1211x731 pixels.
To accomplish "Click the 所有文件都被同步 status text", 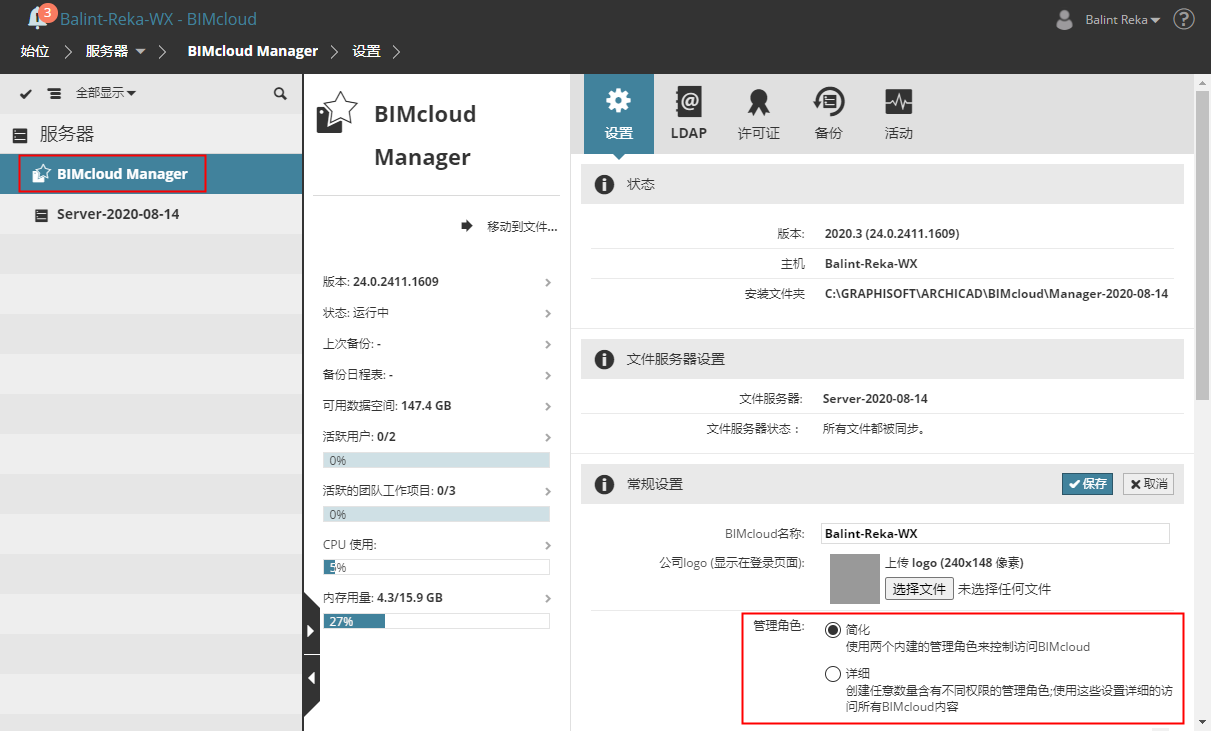I will coord(873,429).
